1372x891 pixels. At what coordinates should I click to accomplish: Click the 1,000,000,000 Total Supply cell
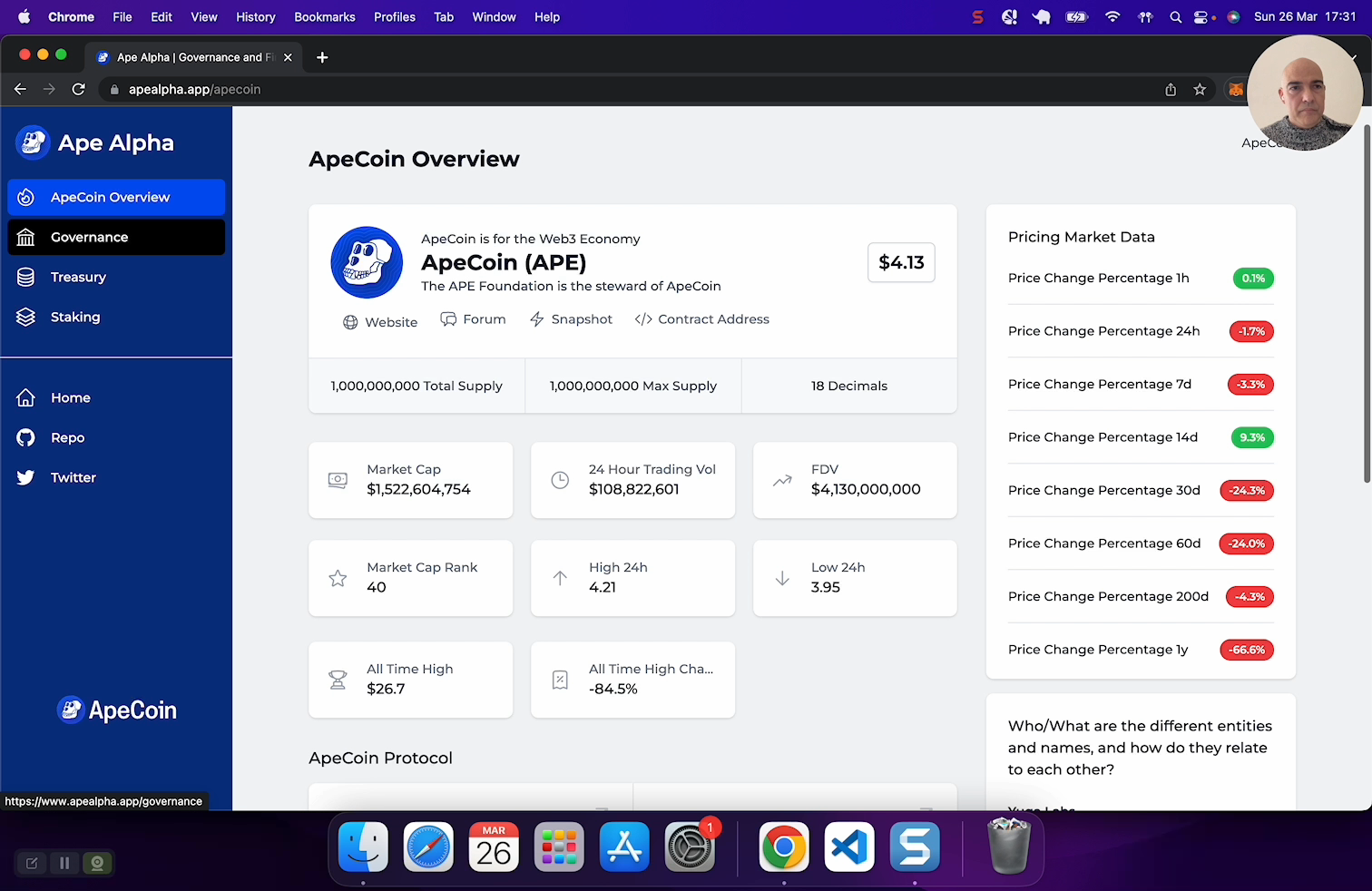point(416,386)
